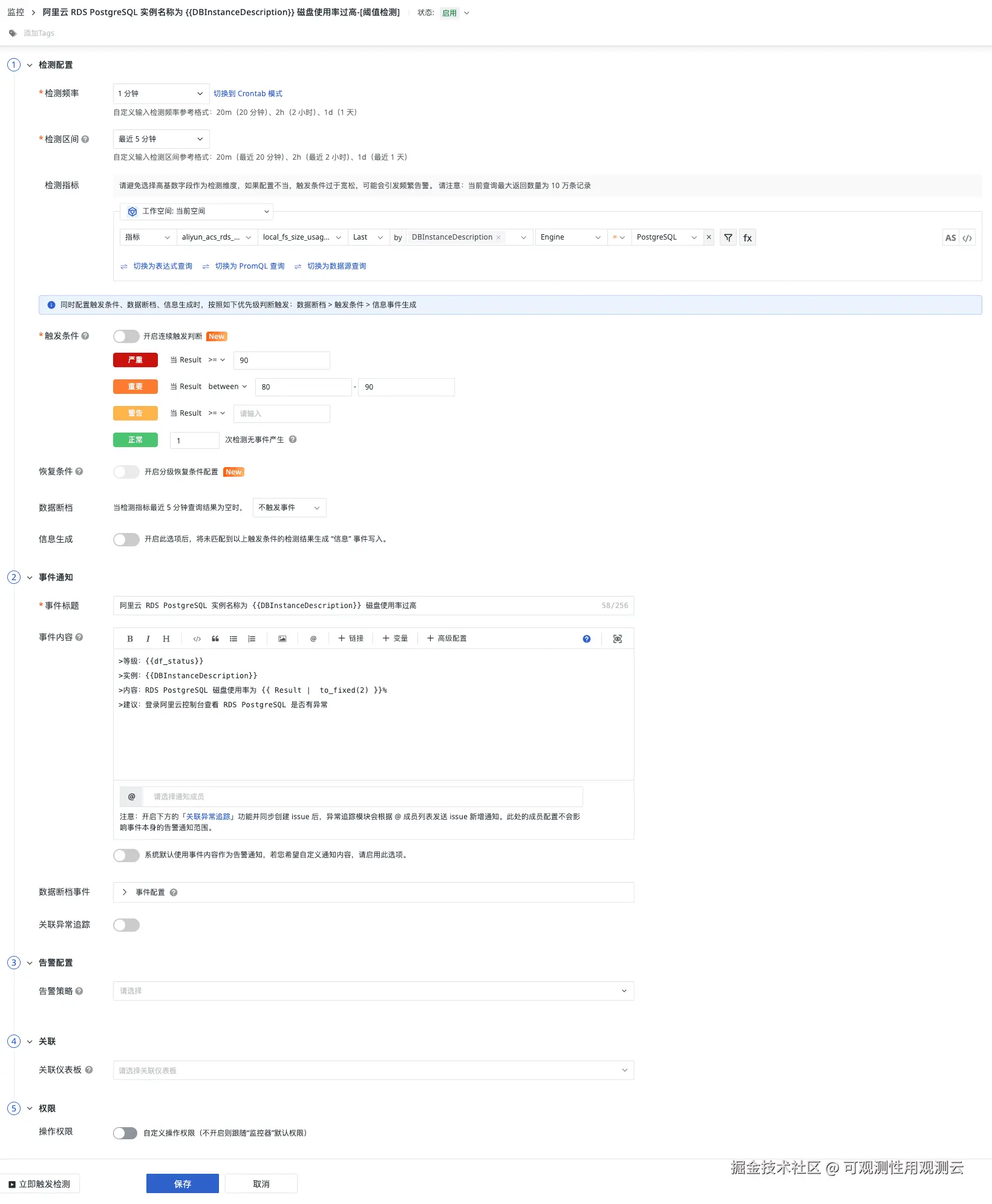The height and width of the screenshot is (1204, 992).
Task: Click the notify members input field
Action: tap(363, 797)
